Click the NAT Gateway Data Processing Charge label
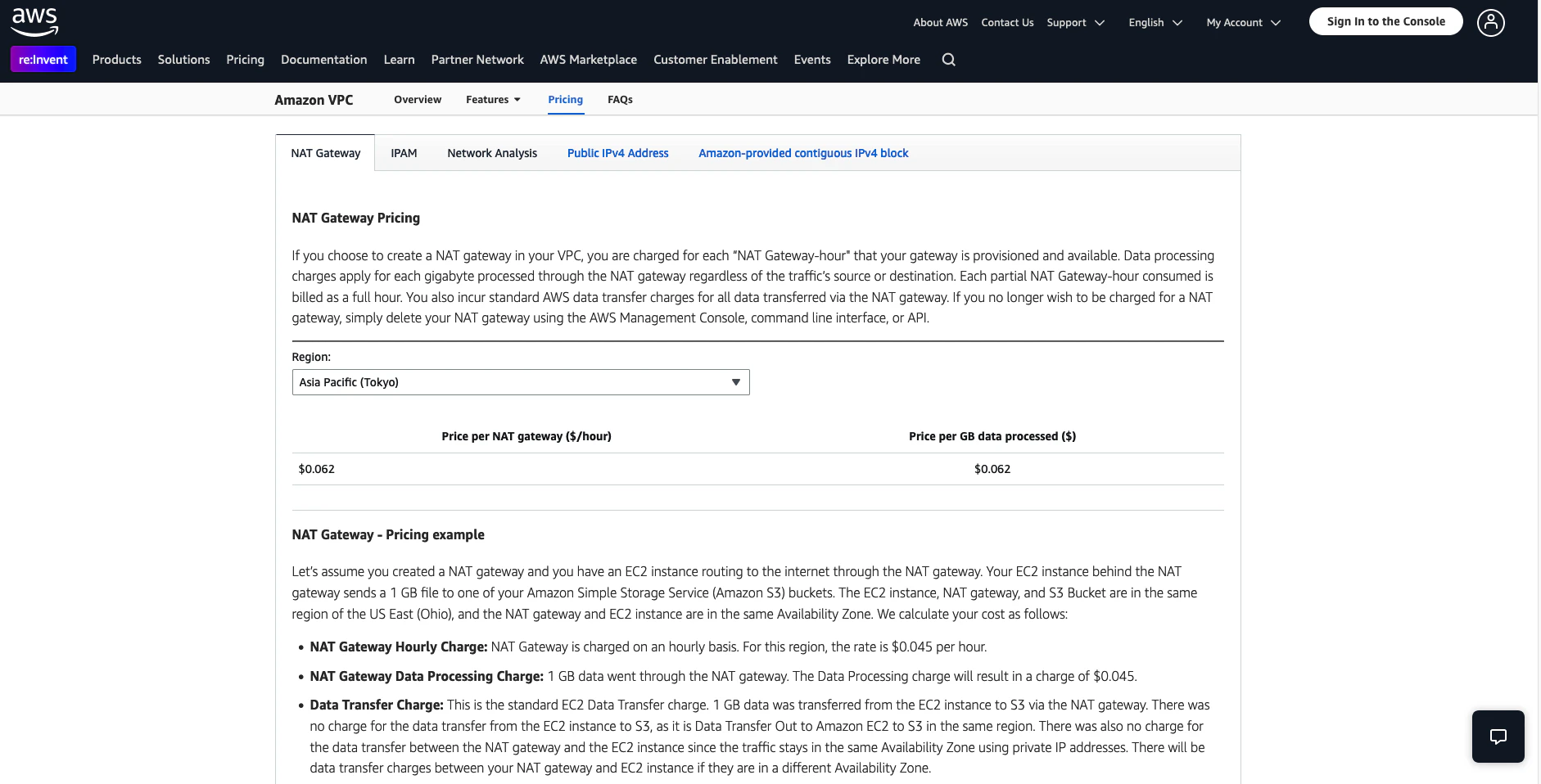The image size is (1541, 784). click(x=427, y=676)
